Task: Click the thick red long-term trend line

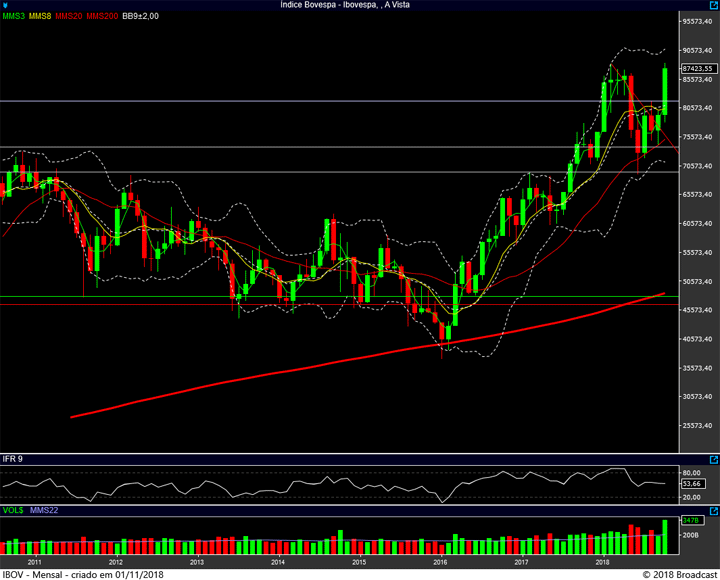Action: 300,370
